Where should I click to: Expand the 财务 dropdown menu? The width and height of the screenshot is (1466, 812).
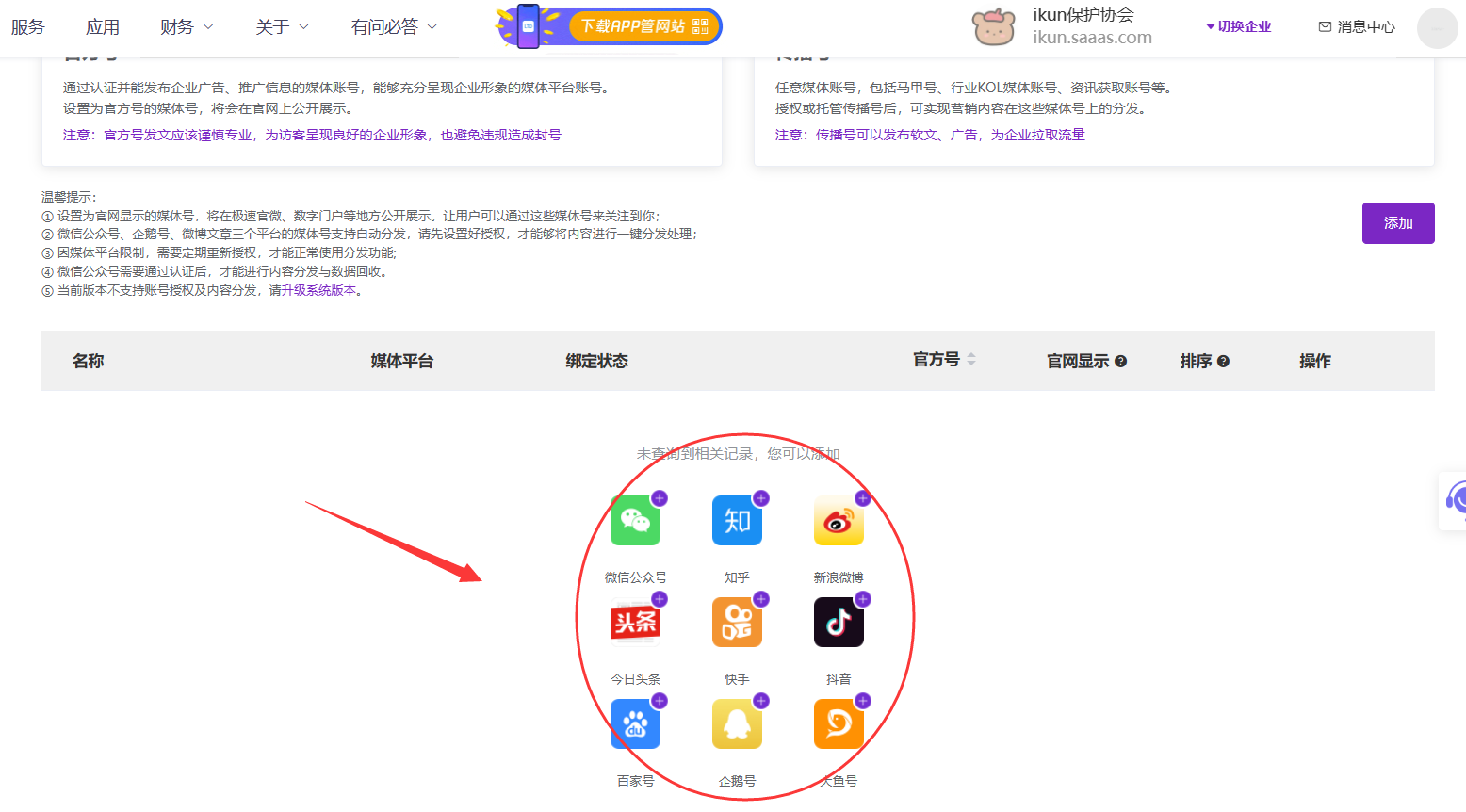pos(187,27)
